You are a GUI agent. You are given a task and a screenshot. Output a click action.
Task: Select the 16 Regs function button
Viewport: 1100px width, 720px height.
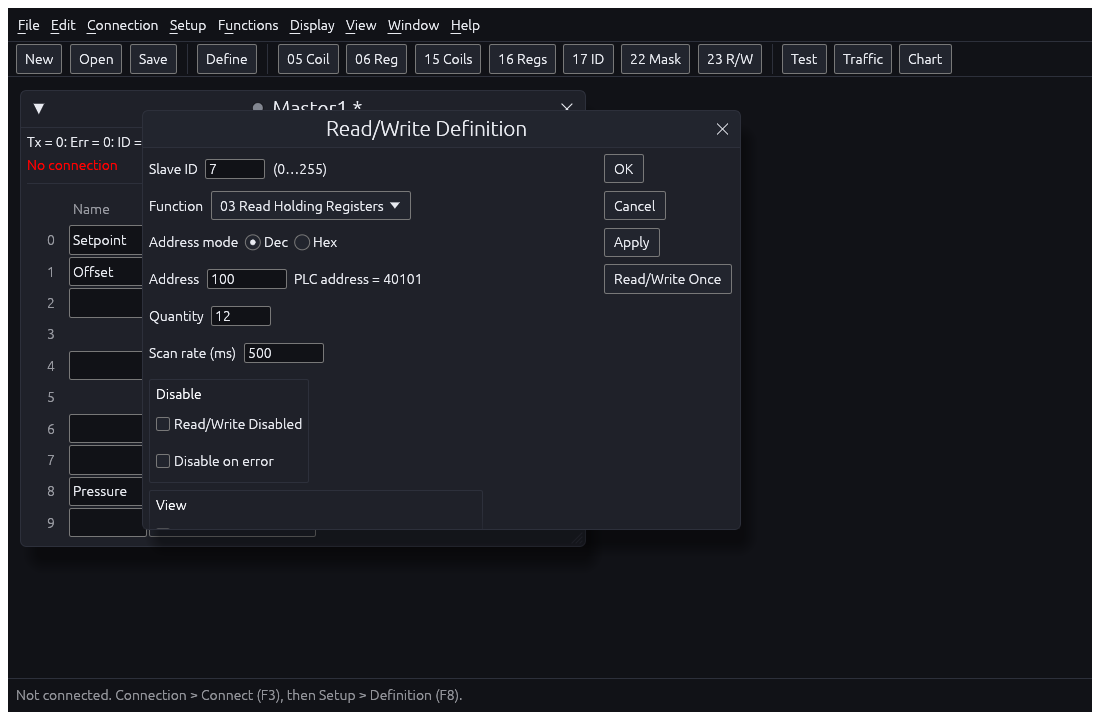point(523,59)
